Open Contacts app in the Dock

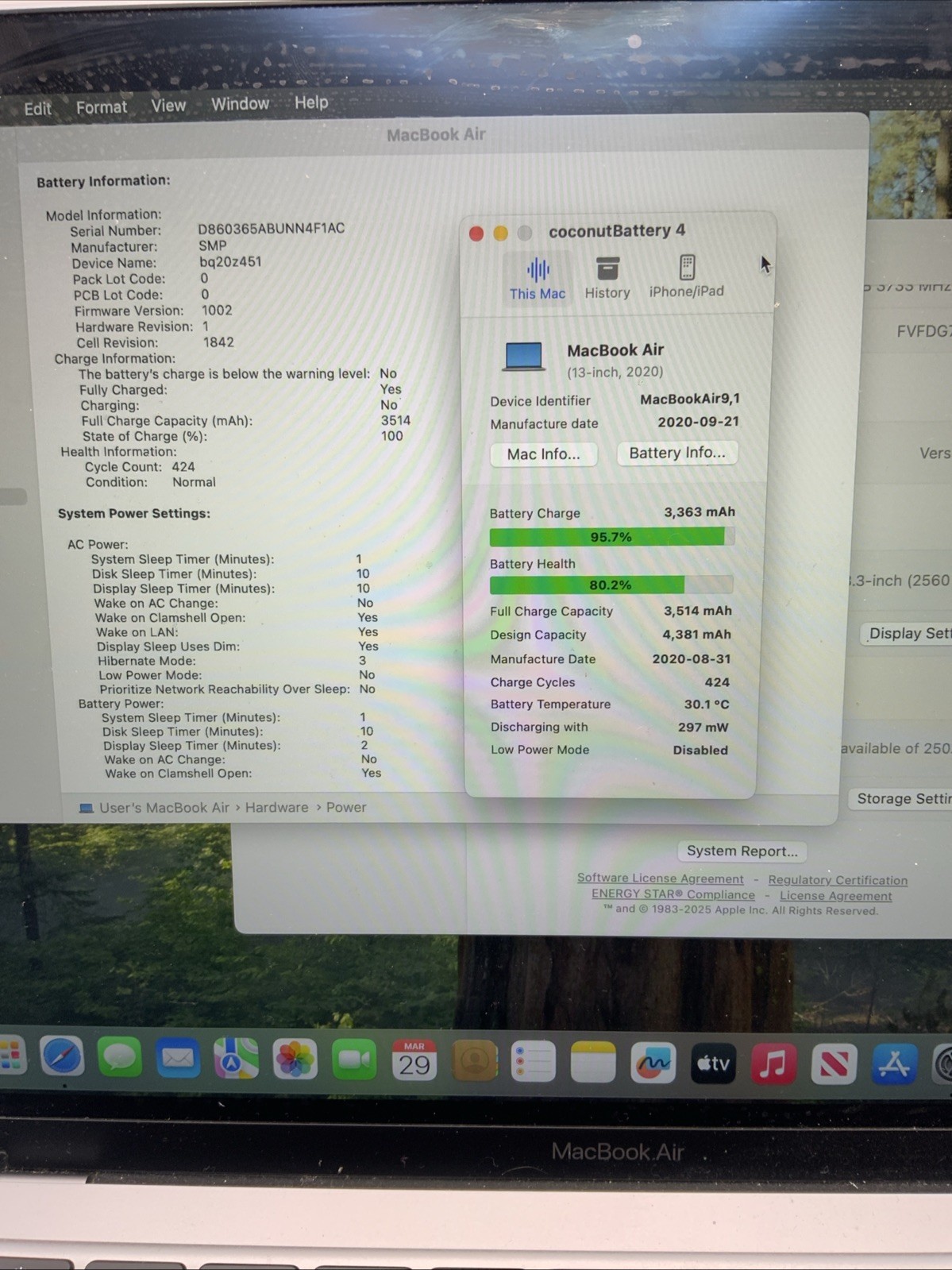point(474,1060)
